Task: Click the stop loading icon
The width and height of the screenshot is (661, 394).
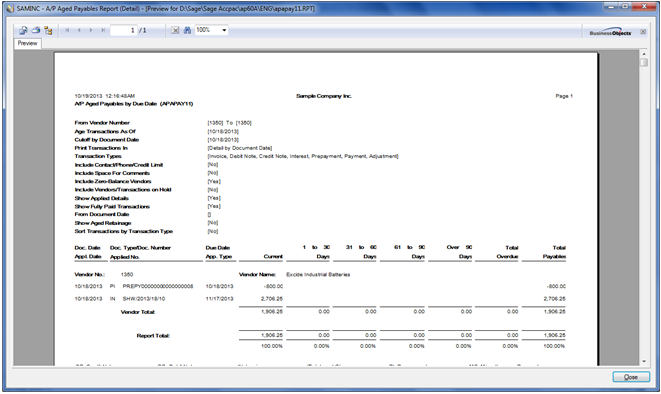Action: [x=175, y=30]
